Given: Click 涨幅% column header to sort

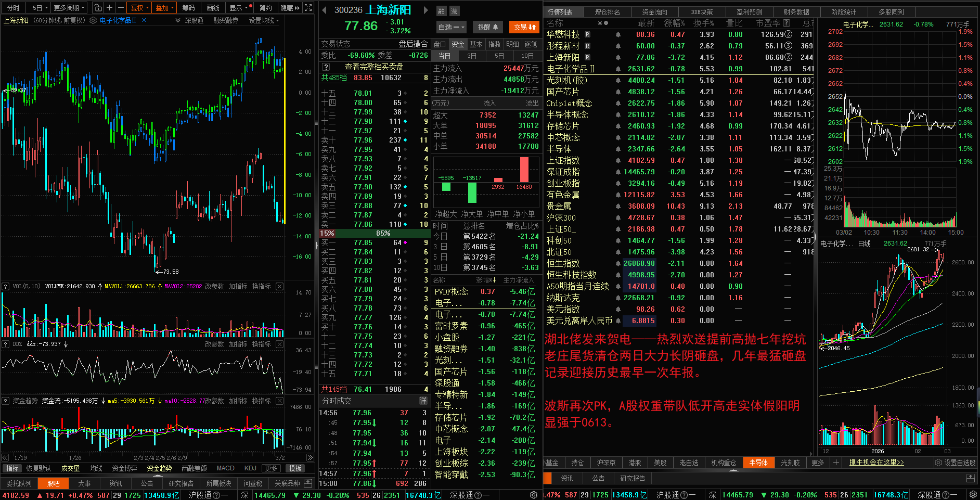Looking at the screenshot, I should pos(675,23).
